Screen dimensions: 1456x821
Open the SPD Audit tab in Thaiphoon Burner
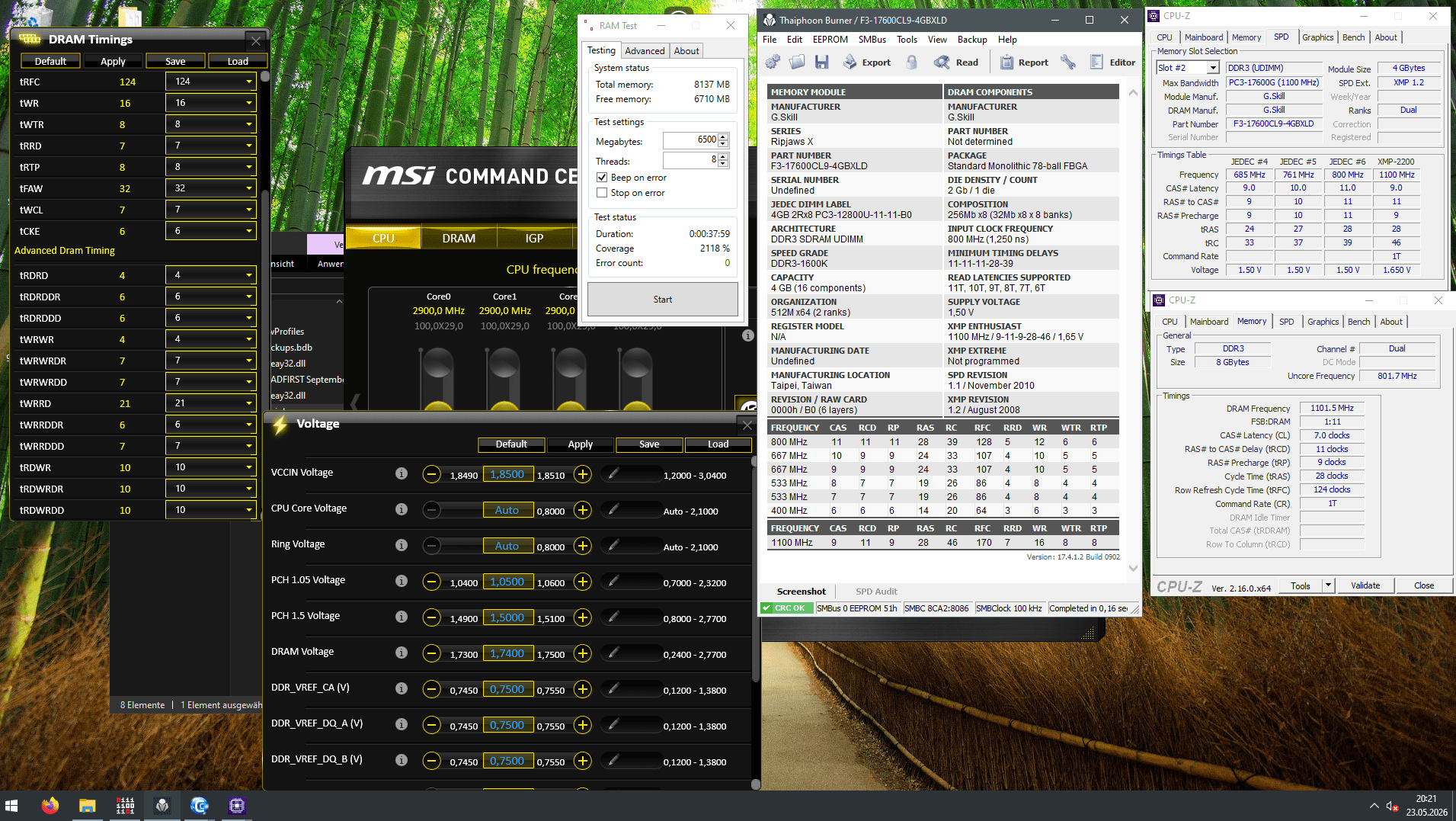pyautogui.click(x=876, y=592)
